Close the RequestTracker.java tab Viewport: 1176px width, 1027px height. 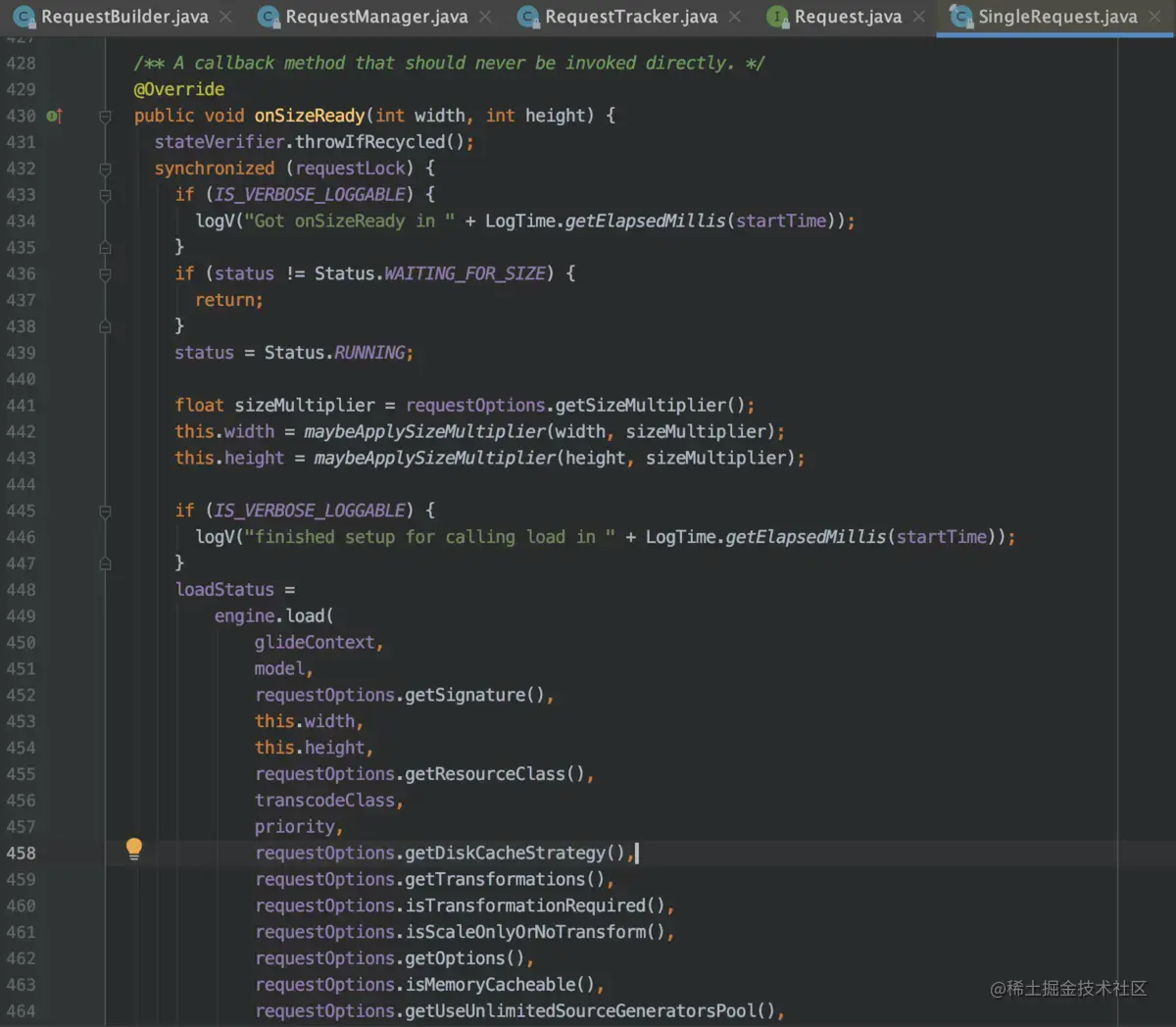tap(736, 17)
